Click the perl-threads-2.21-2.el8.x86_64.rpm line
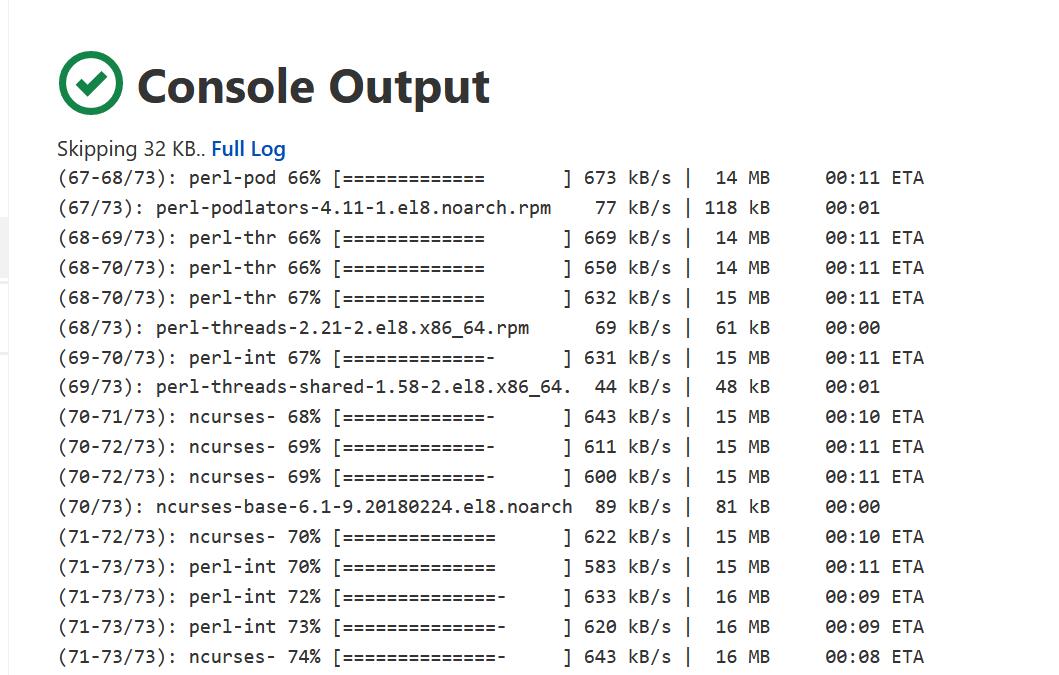1059x675 pixels. pos(469,328)
